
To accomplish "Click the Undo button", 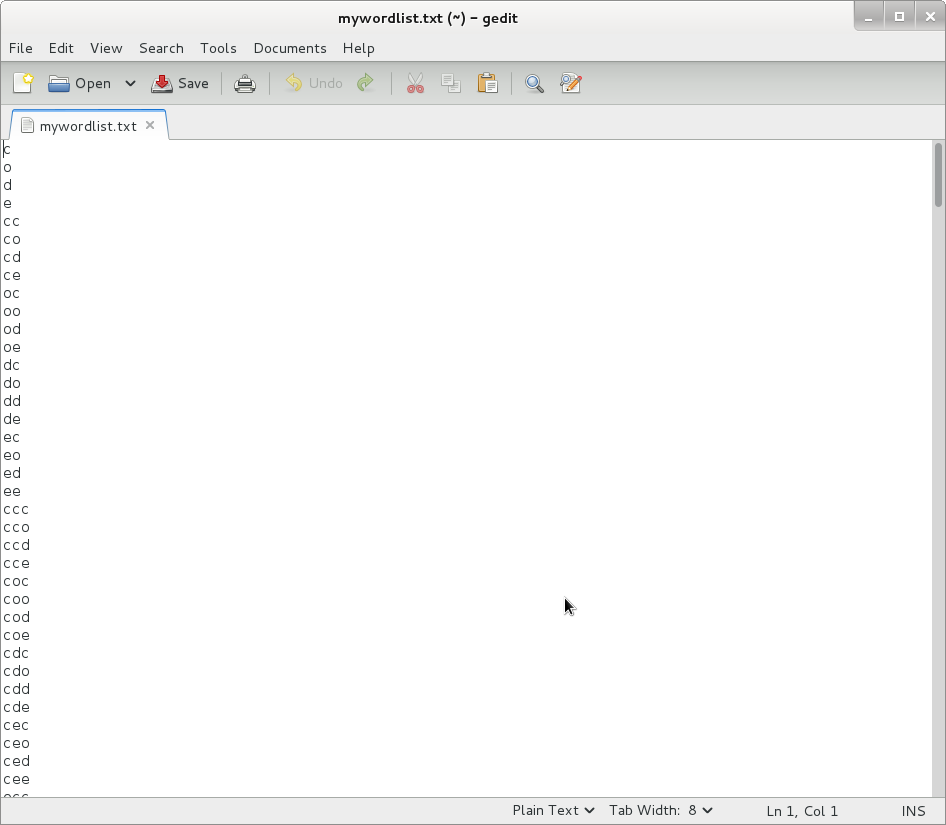I will (314, 83).
